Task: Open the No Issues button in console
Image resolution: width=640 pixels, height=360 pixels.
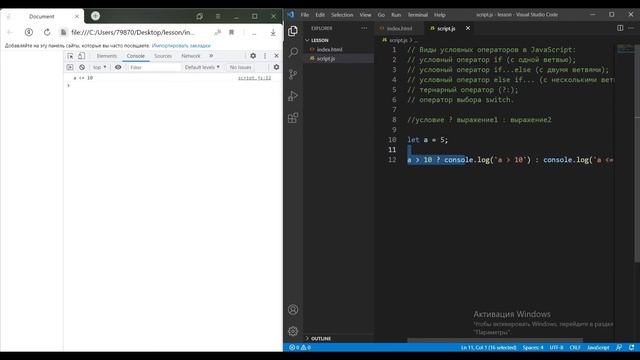Action: tap(240, 67)
